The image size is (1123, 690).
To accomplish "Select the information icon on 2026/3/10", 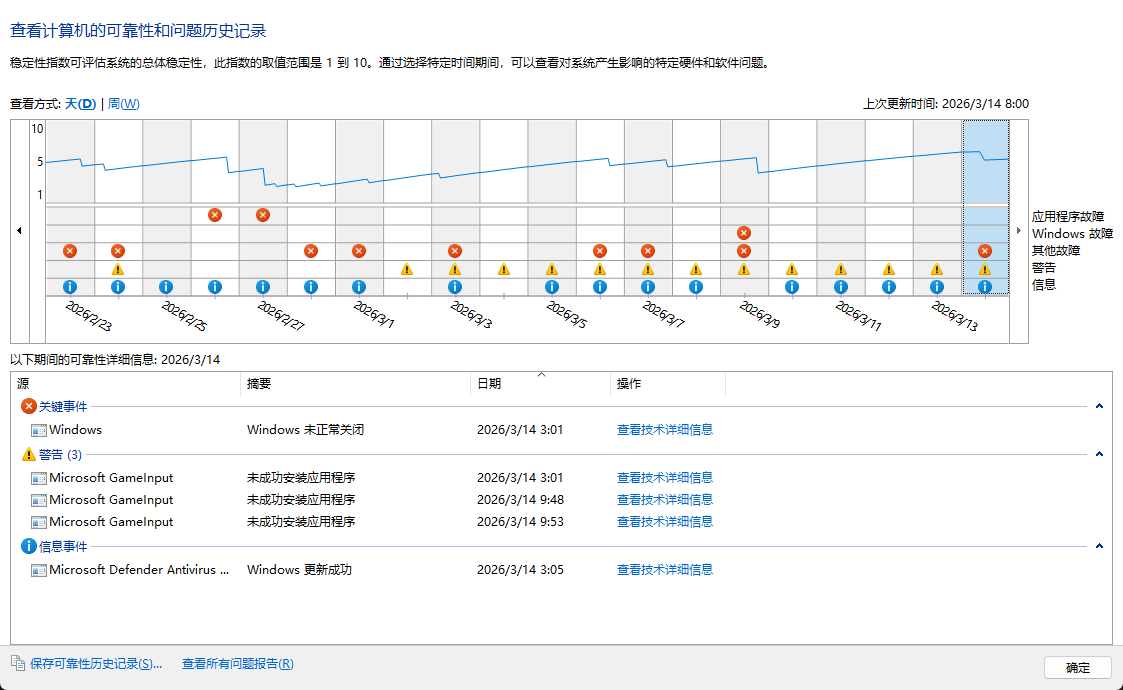I will (792, 287).
